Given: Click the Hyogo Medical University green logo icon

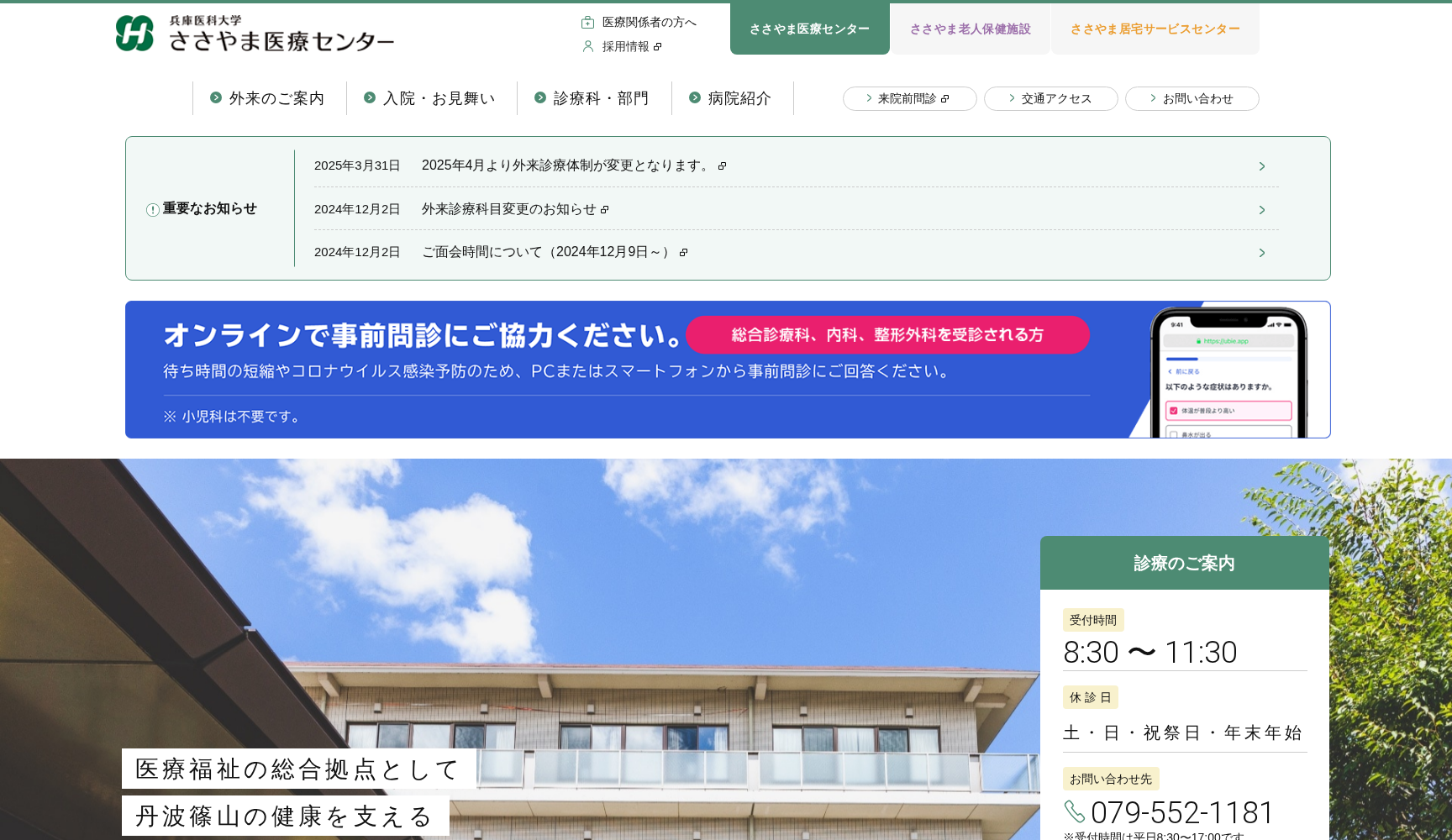Looking at the screenshot, I should coord(134,33).
